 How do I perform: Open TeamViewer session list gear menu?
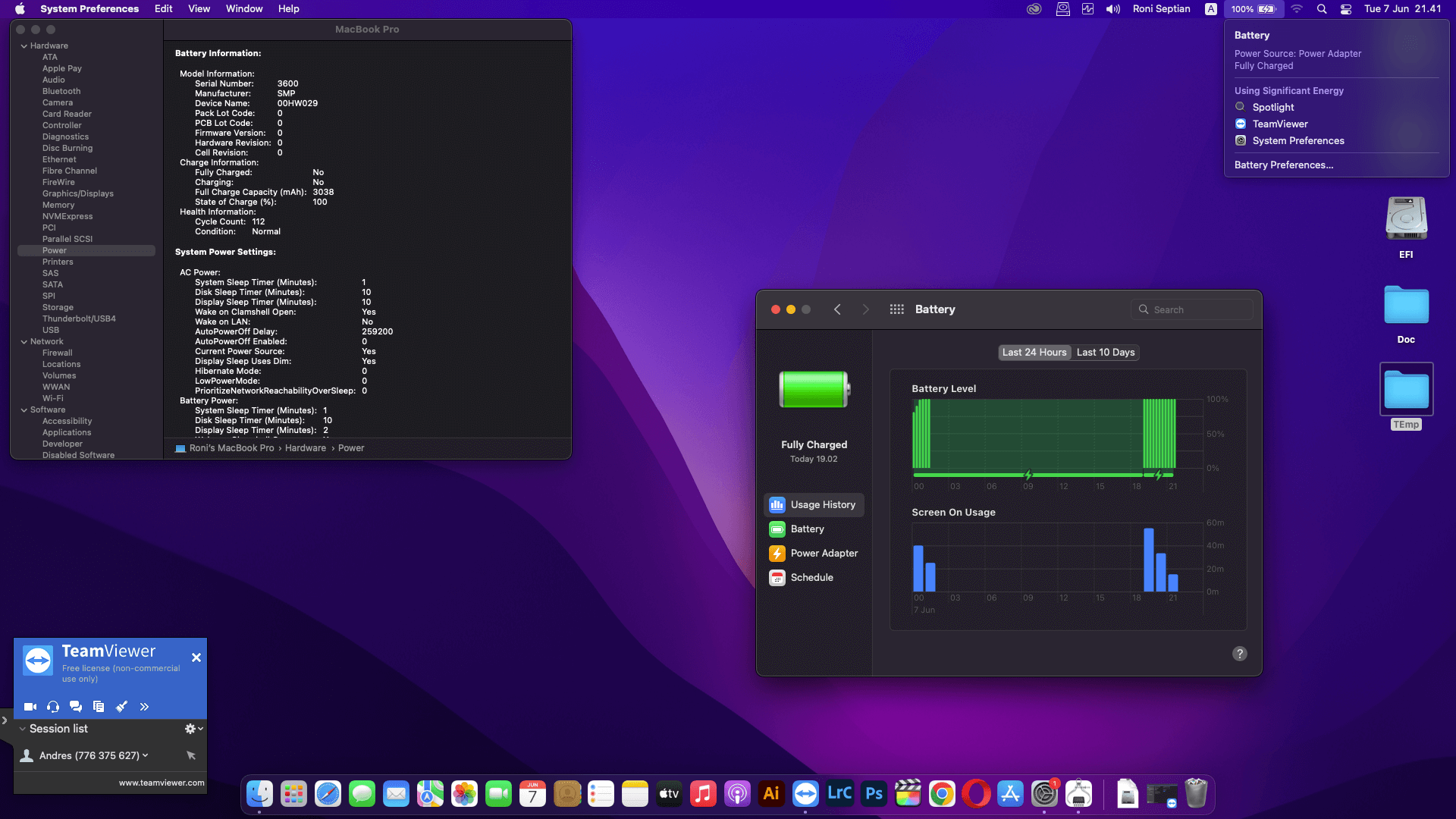(193, 729)
